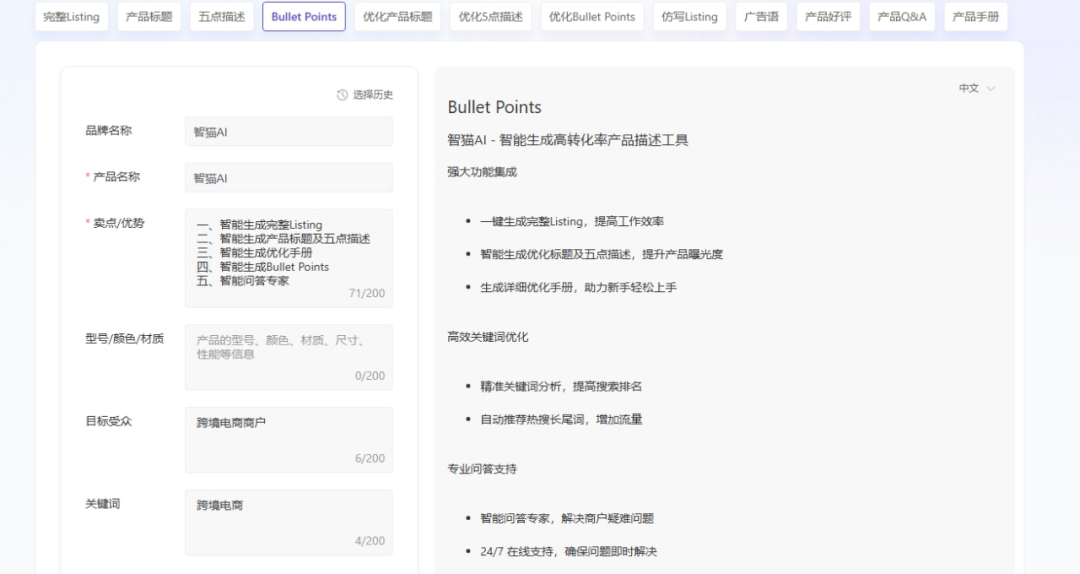Click bullet 一键生成完整Listing，提高工作效率
Screen dimensions: 1080x574
572,221
